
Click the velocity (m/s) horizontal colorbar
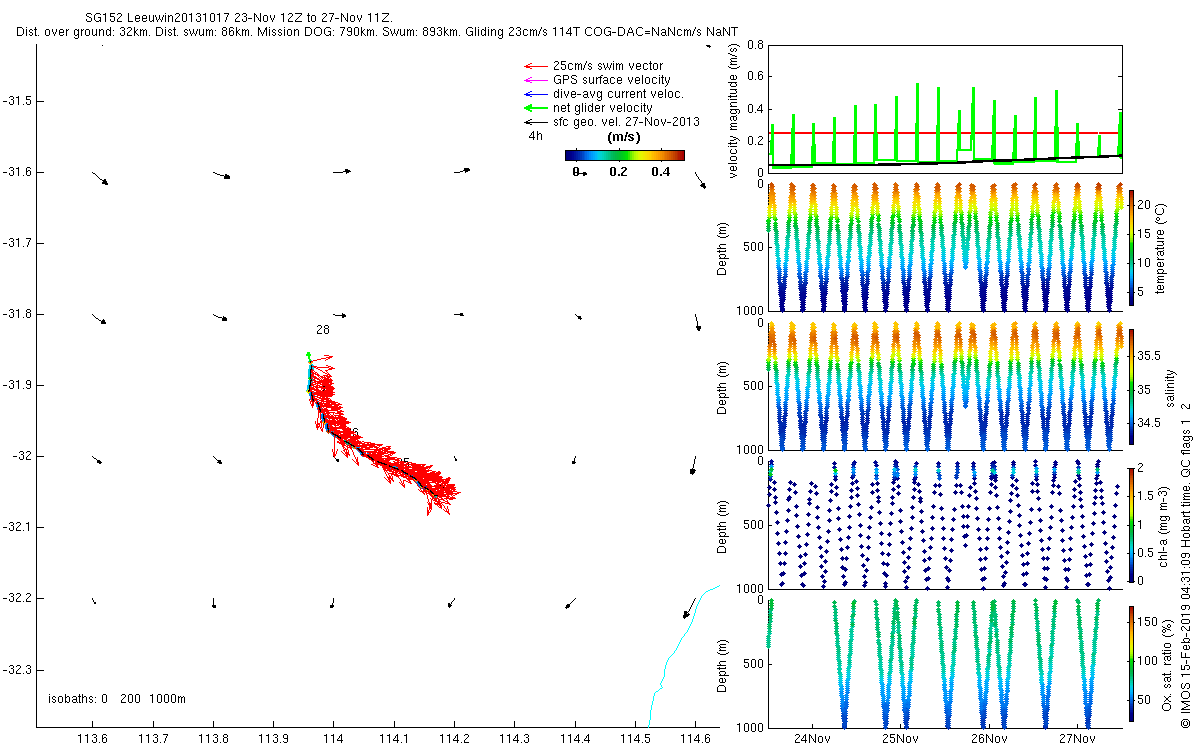point(624,155)
